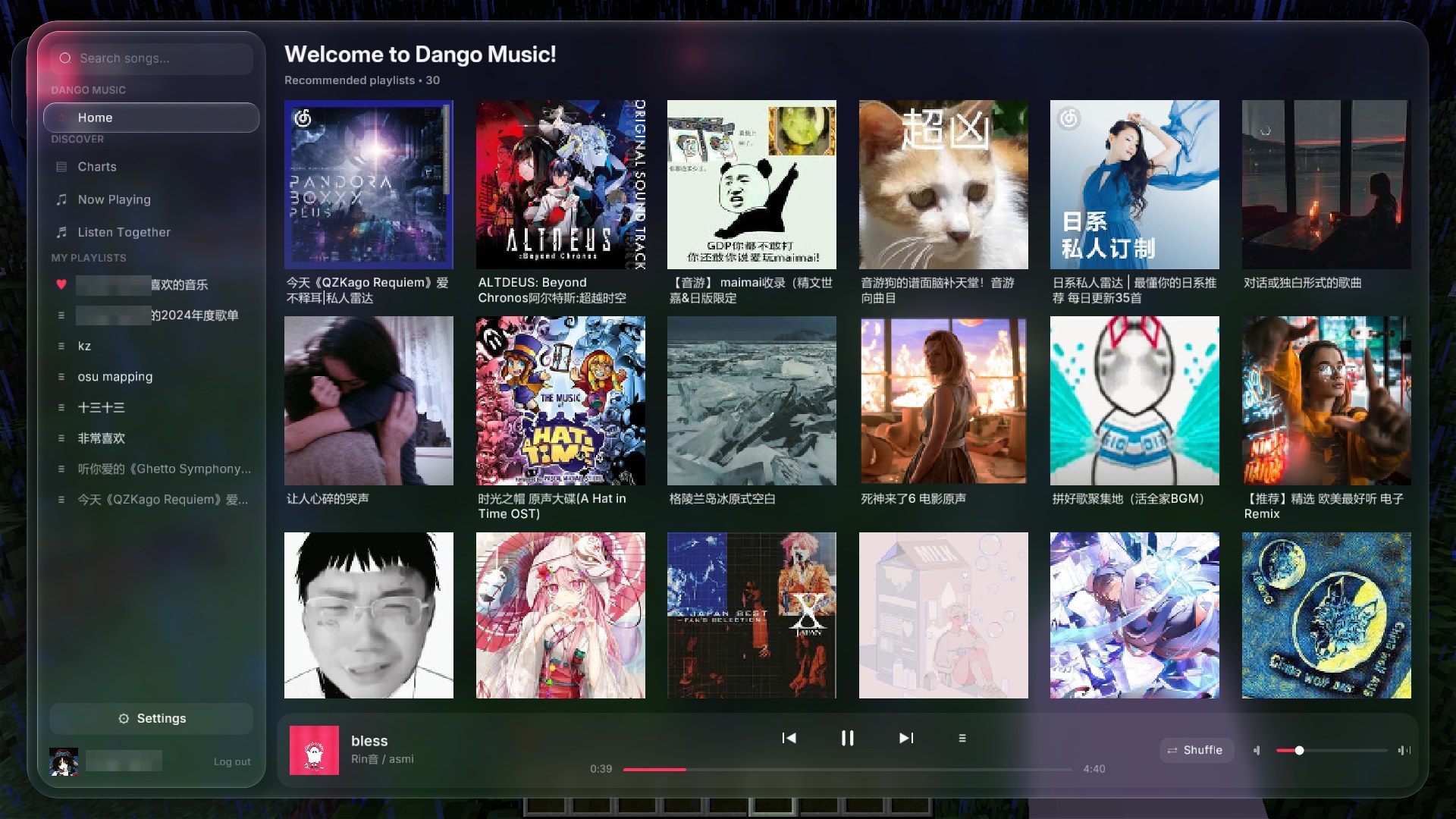Open the play queue list icon
This screenshot has height=819, width=1456.
tap(962, 738)
